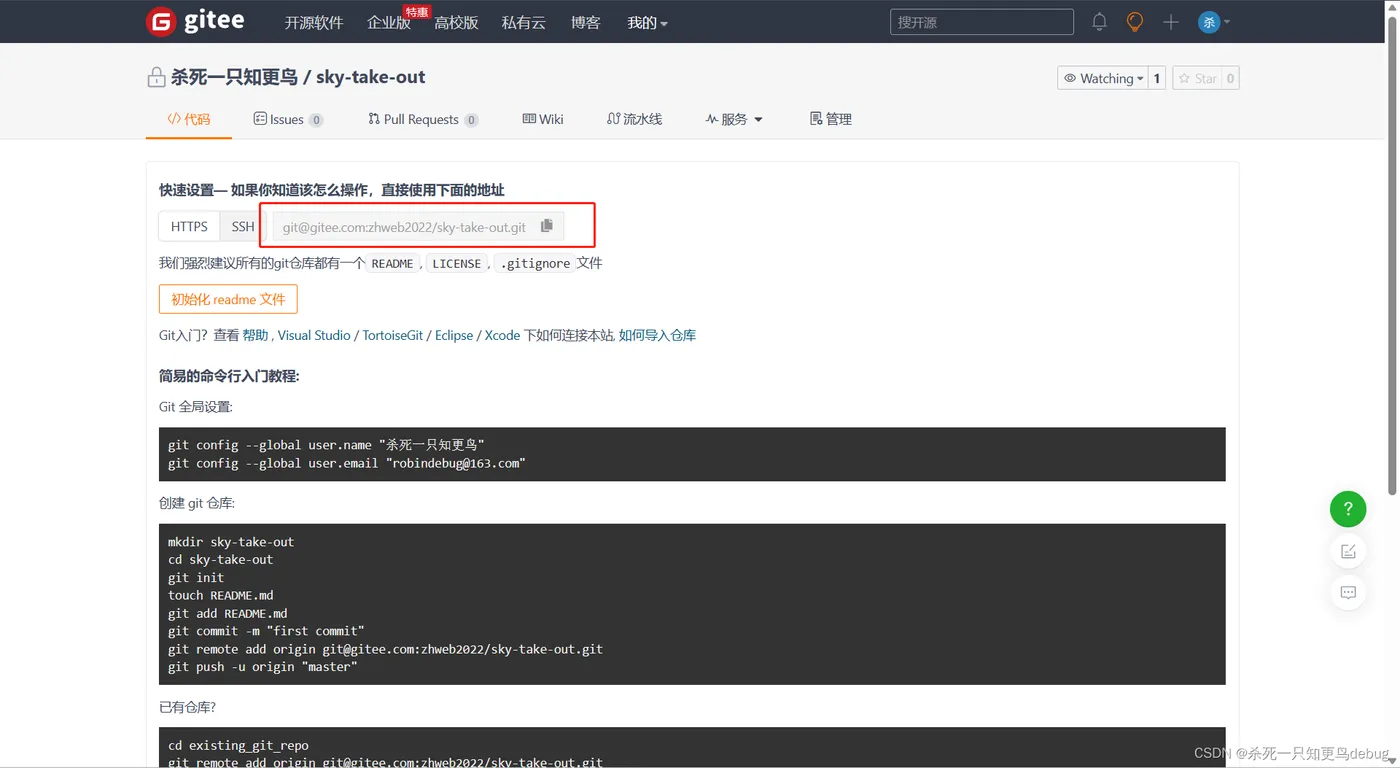Open the Wiki tab
Viewport: 1400px width, 768px height.
click(x=543, y=119)
